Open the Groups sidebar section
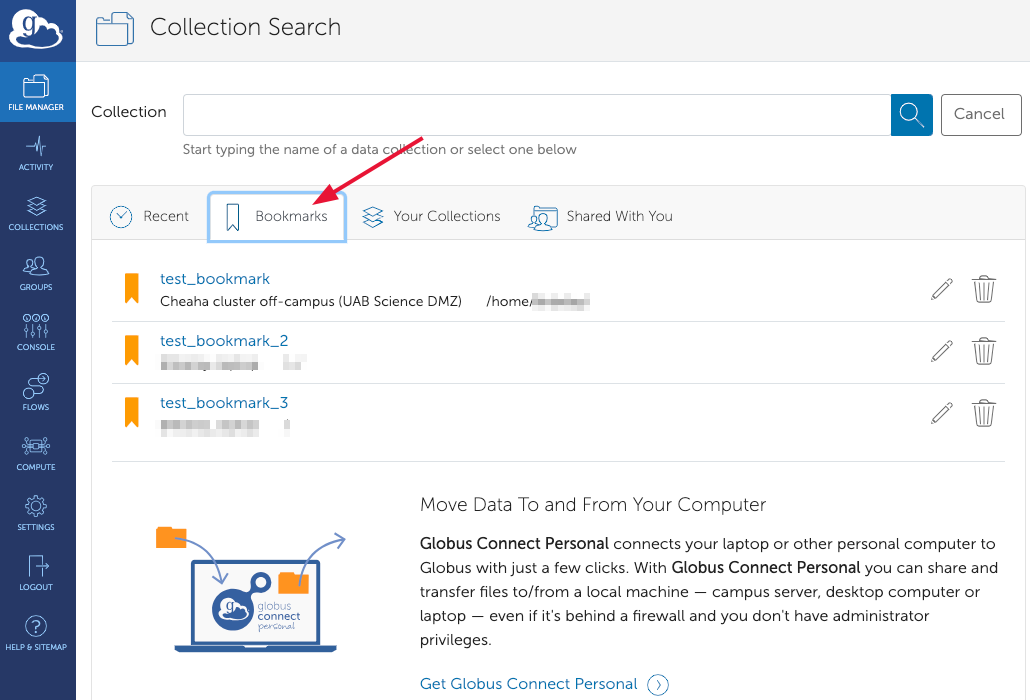Image resolution: width=1030 pixels, height=700 pixels. [36, 273]
